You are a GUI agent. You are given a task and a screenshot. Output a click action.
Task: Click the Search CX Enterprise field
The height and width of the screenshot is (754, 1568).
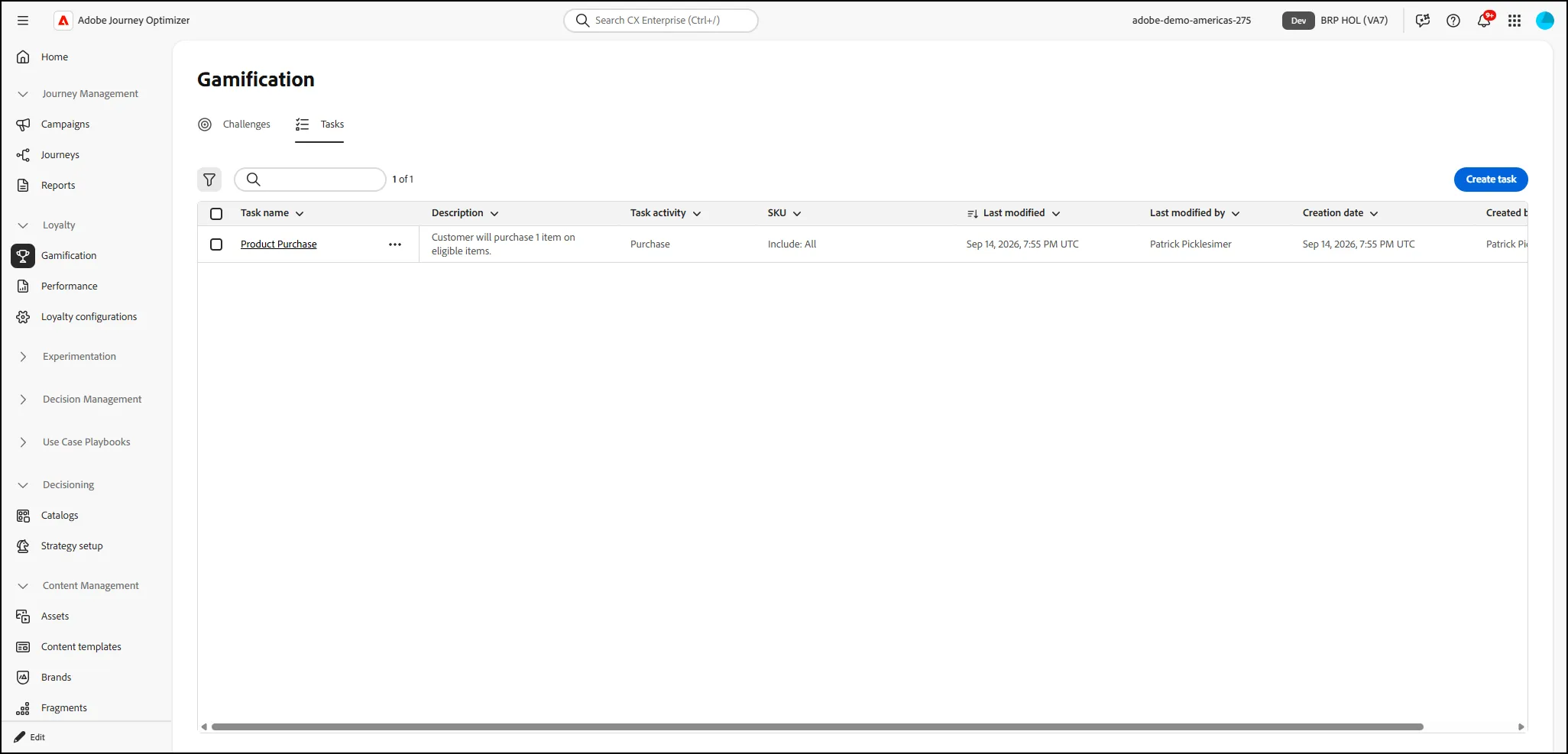coord(661,21)
